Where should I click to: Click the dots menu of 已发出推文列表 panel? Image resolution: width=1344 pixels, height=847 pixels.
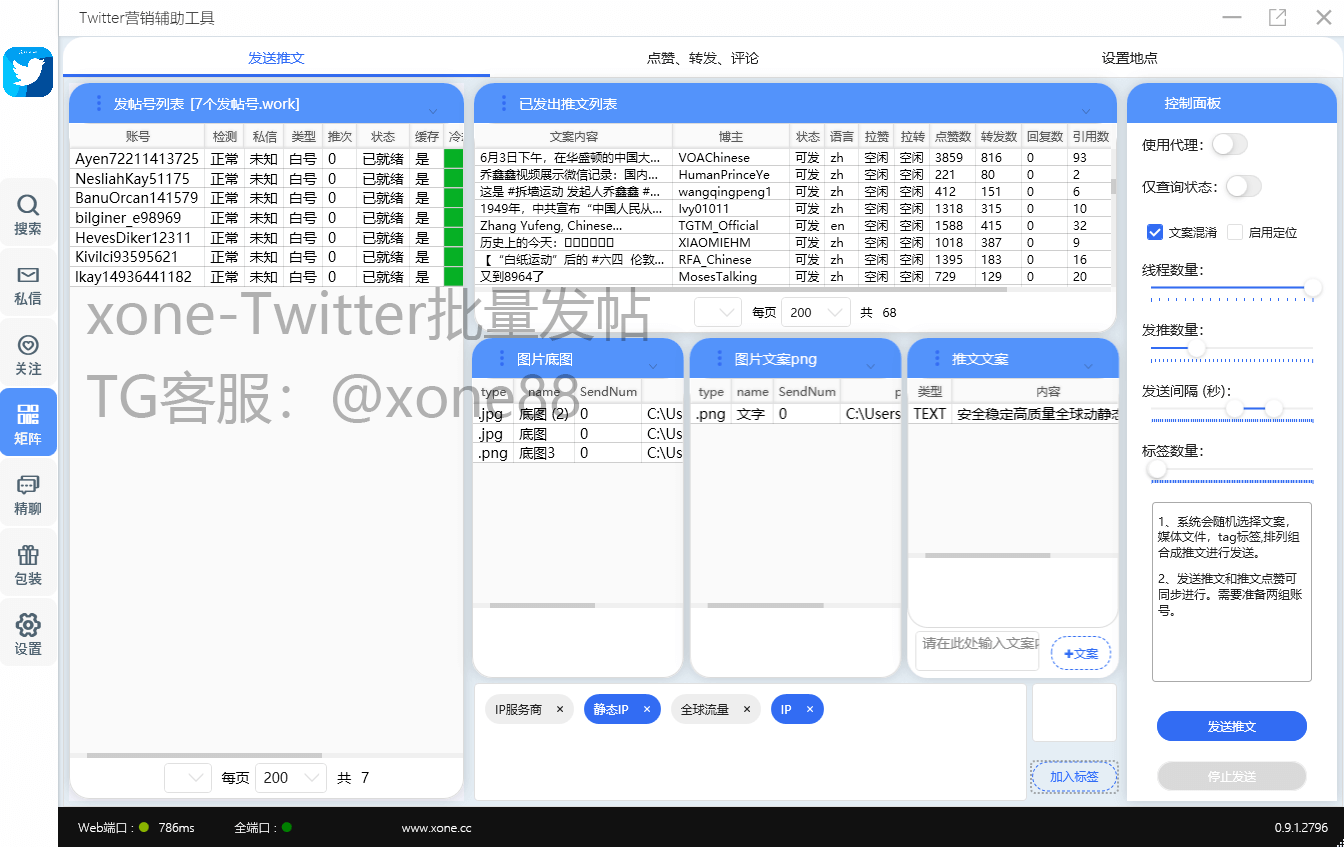[x=503, y=103]
